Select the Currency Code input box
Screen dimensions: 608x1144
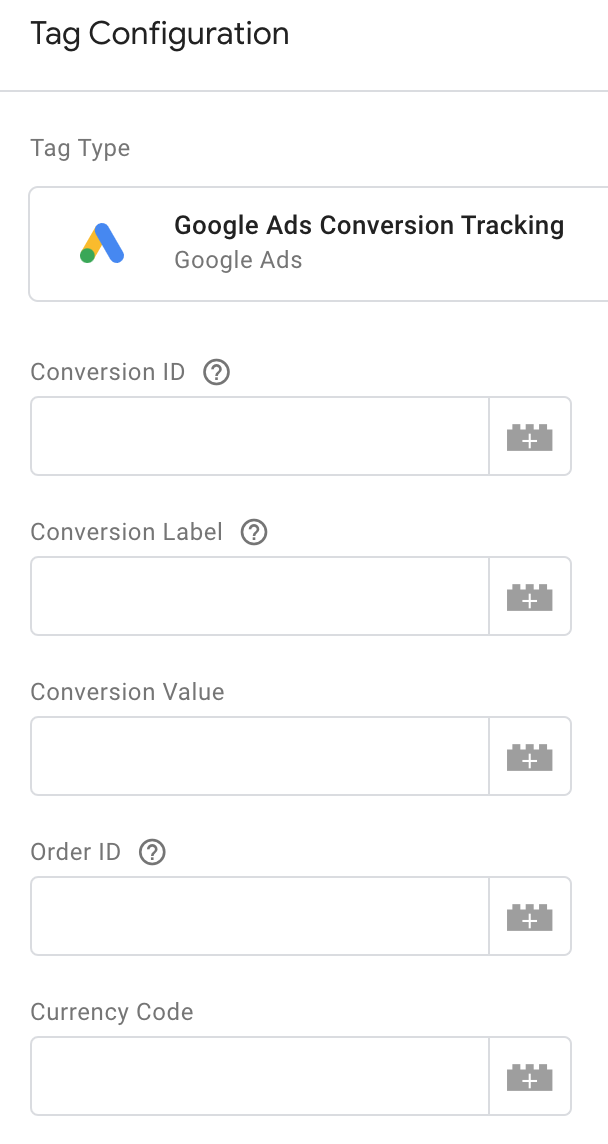[x=259, y=1077]
